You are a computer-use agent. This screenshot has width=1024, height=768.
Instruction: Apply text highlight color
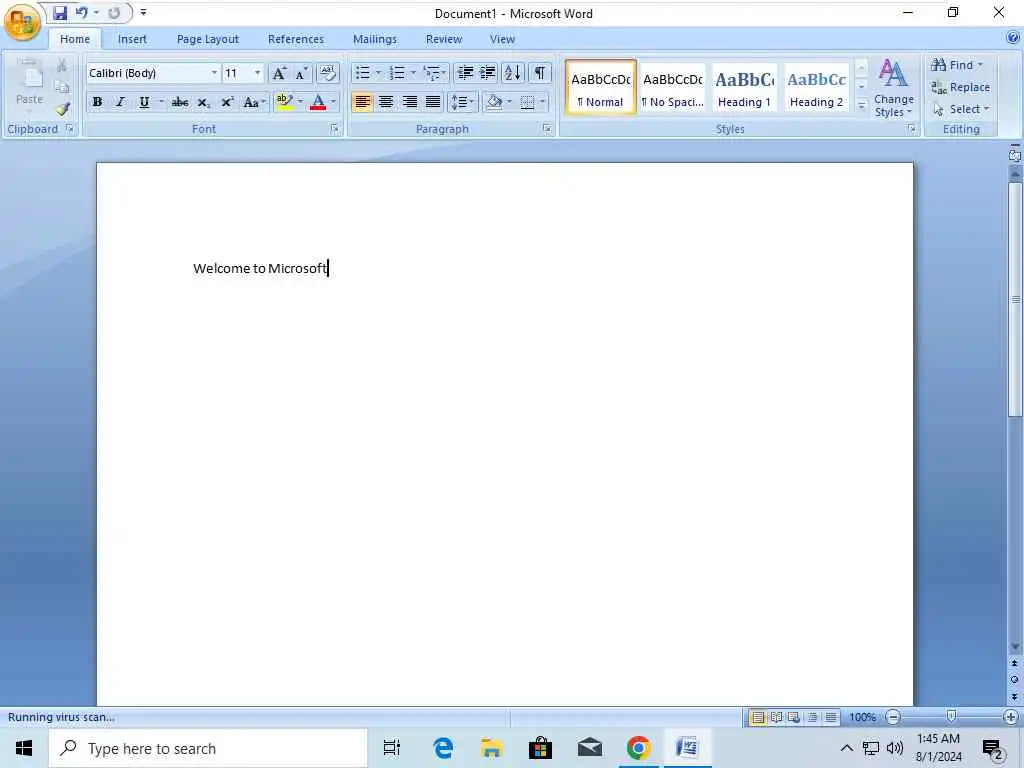click(x=285, y=102)
